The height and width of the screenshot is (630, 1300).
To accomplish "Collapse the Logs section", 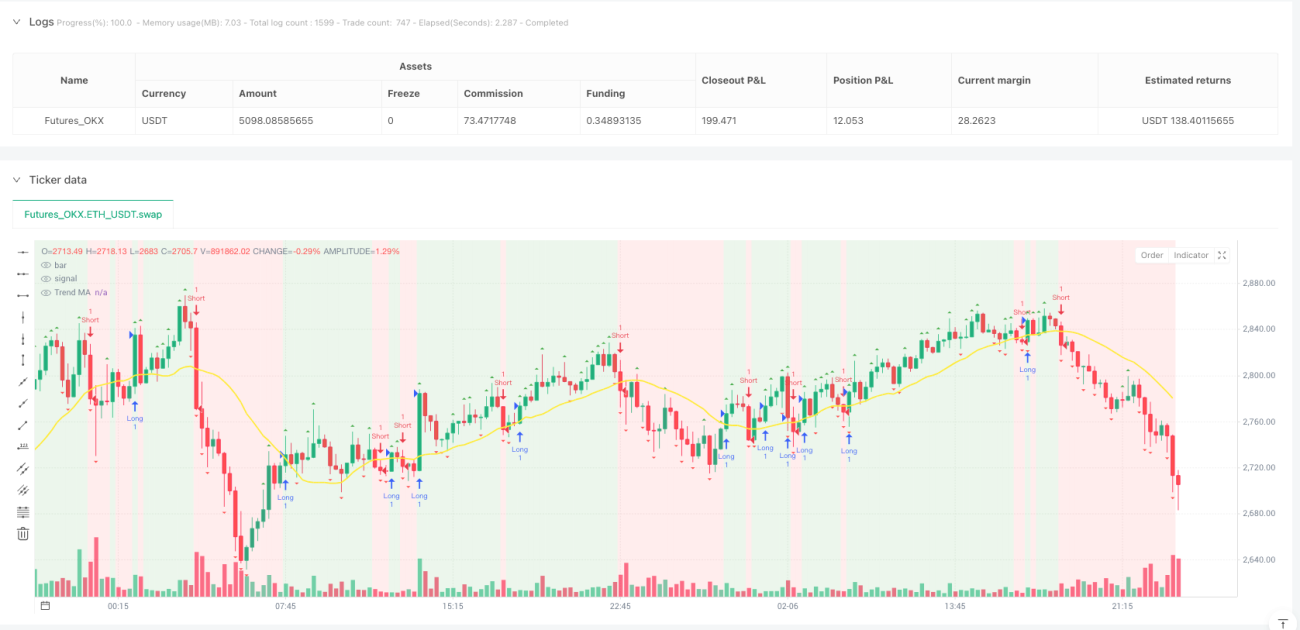I will click(x=16, y=22).
